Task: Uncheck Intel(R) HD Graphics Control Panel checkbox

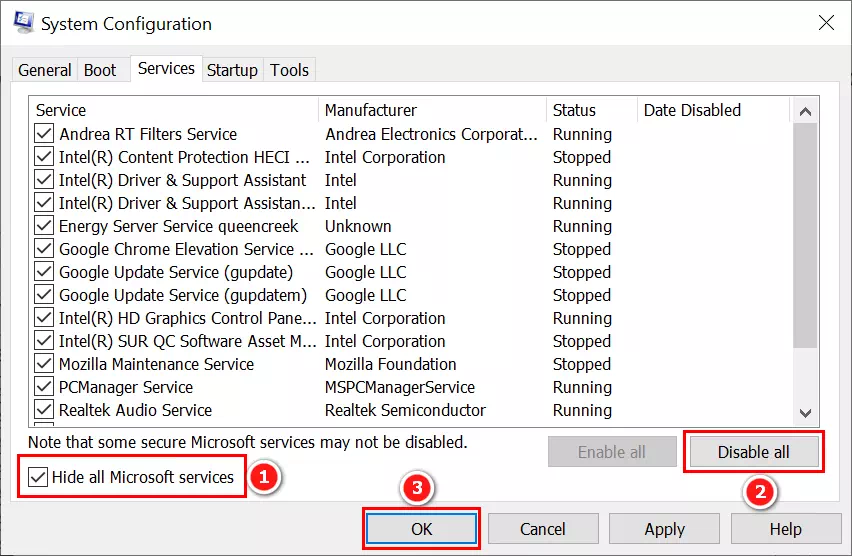Action: [x=44, y=318]
